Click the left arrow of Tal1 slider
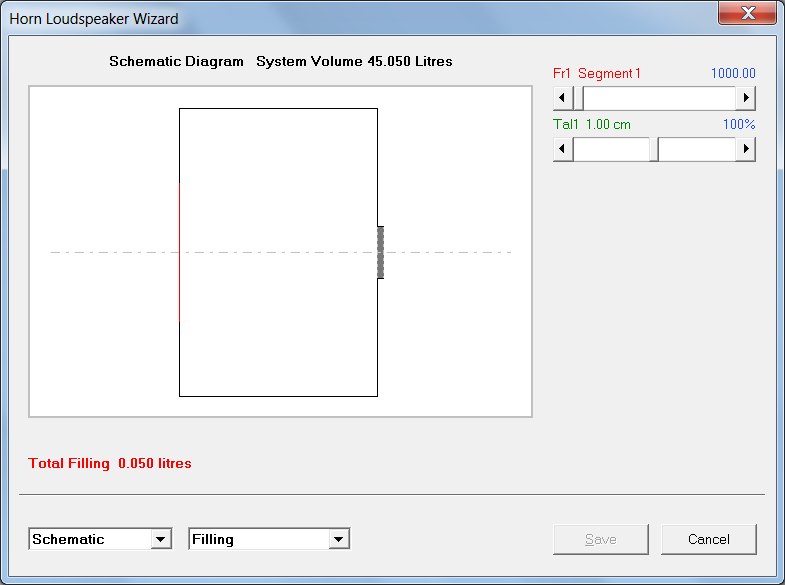 (563, 149)
